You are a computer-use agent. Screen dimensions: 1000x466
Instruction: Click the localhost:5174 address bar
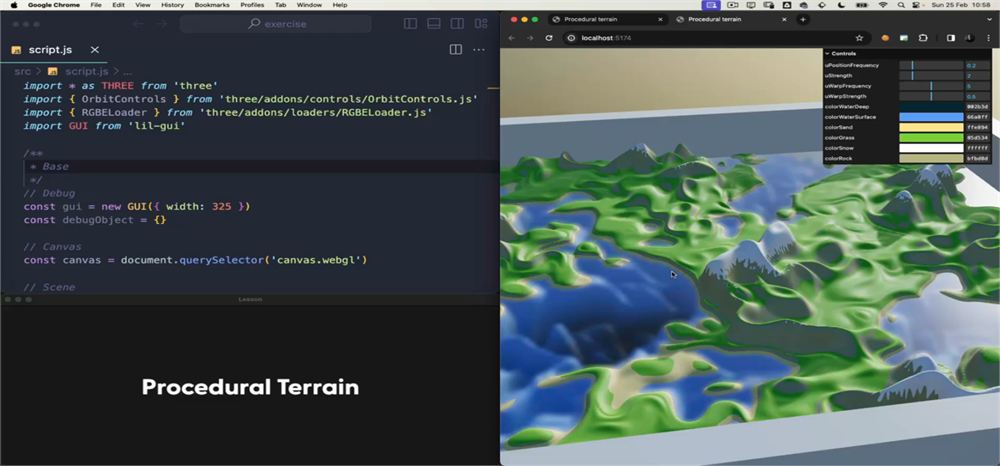point(716,38)
